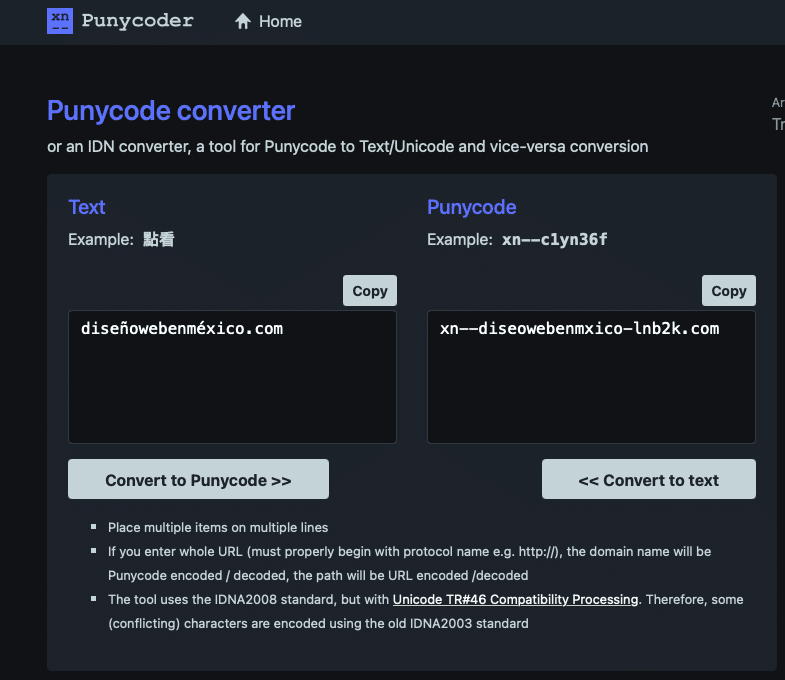The width and height of the screenshot is (785, 680).
Task: Click the Home house icon
Action: (x=243, y=22)
